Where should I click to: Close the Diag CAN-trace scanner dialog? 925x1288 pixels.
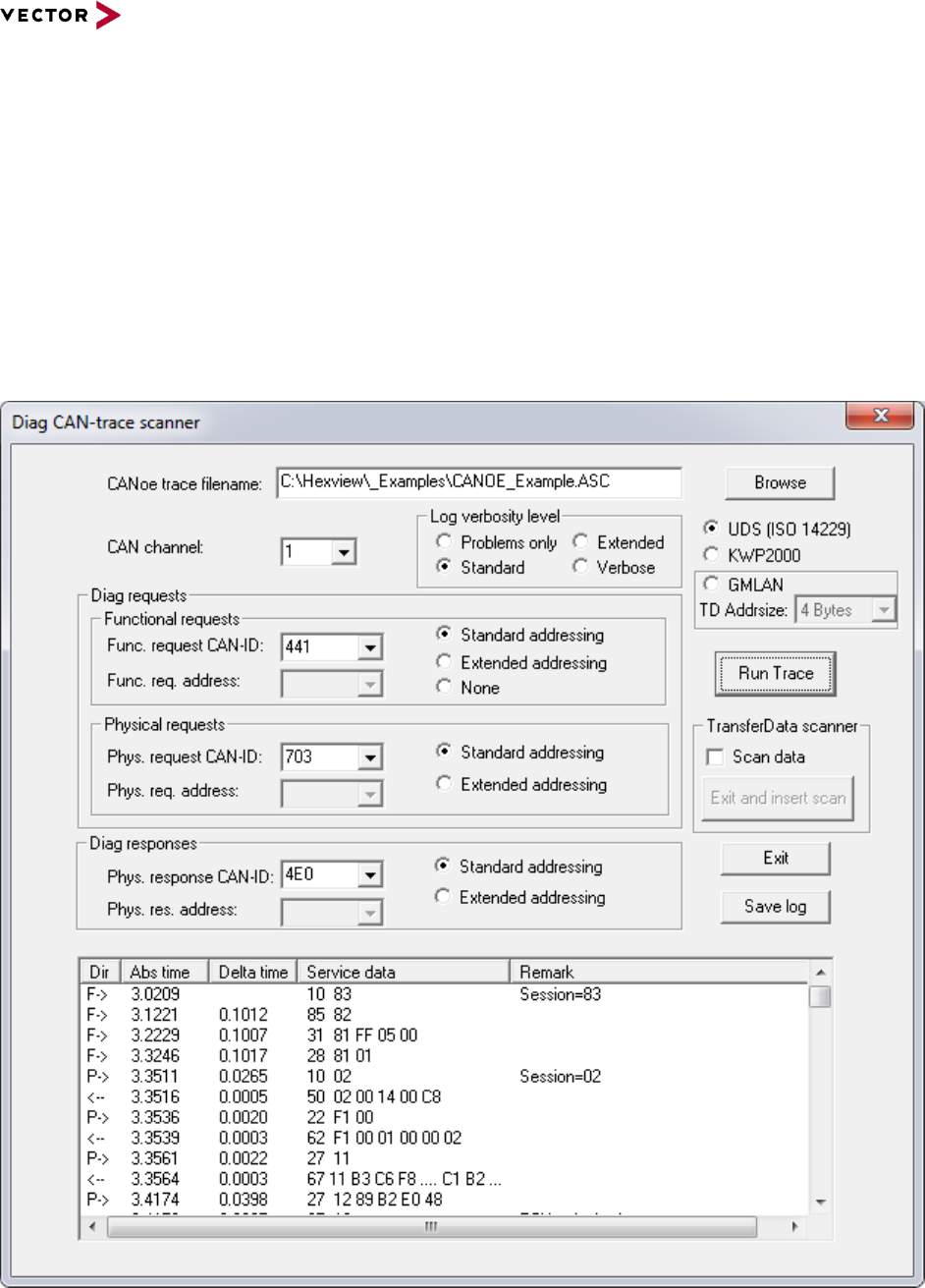point(881,417)
